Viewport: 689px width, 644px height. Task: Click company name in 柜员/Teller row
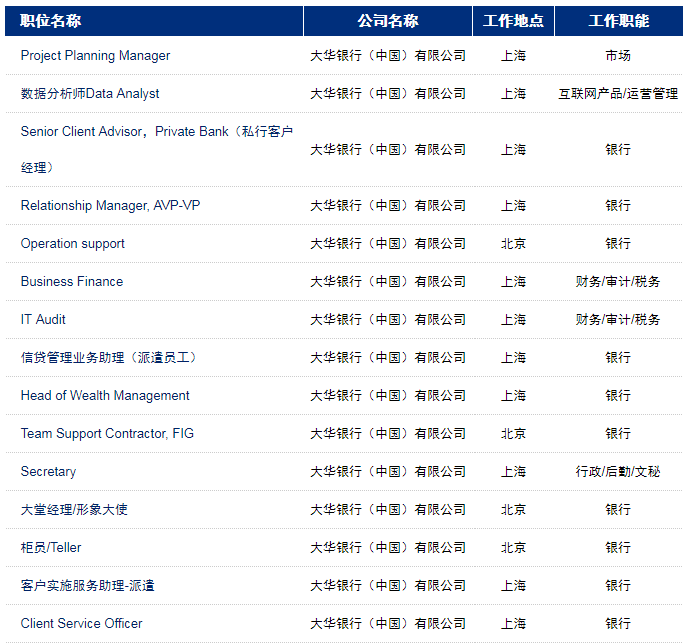[388, 548]
